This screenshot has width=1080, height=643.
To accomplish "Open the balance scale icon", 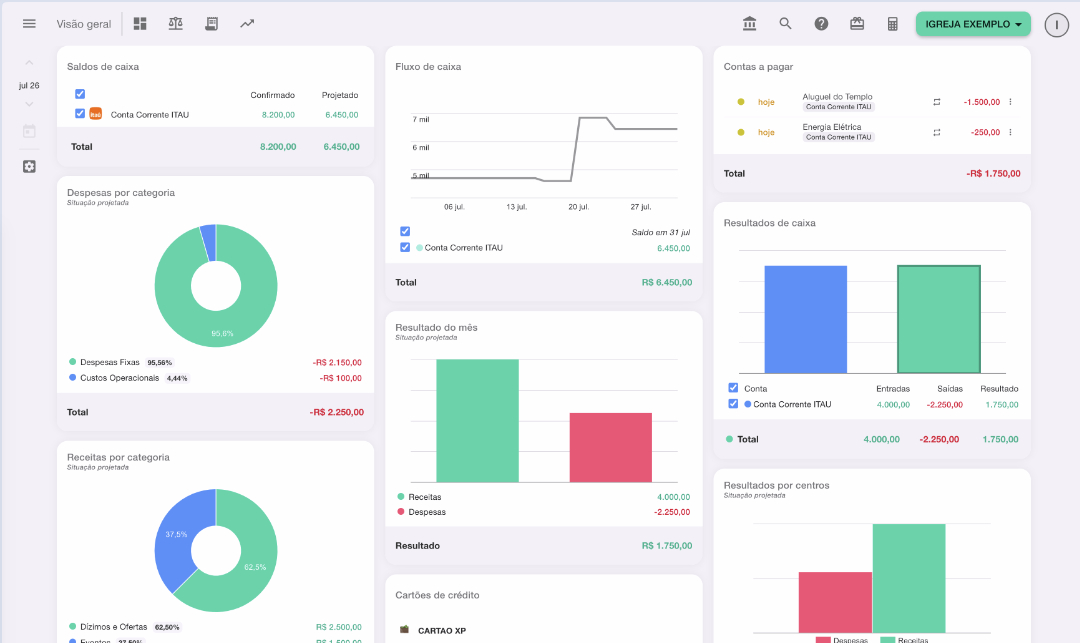I will pyautogui.click(x=176, y=23).
